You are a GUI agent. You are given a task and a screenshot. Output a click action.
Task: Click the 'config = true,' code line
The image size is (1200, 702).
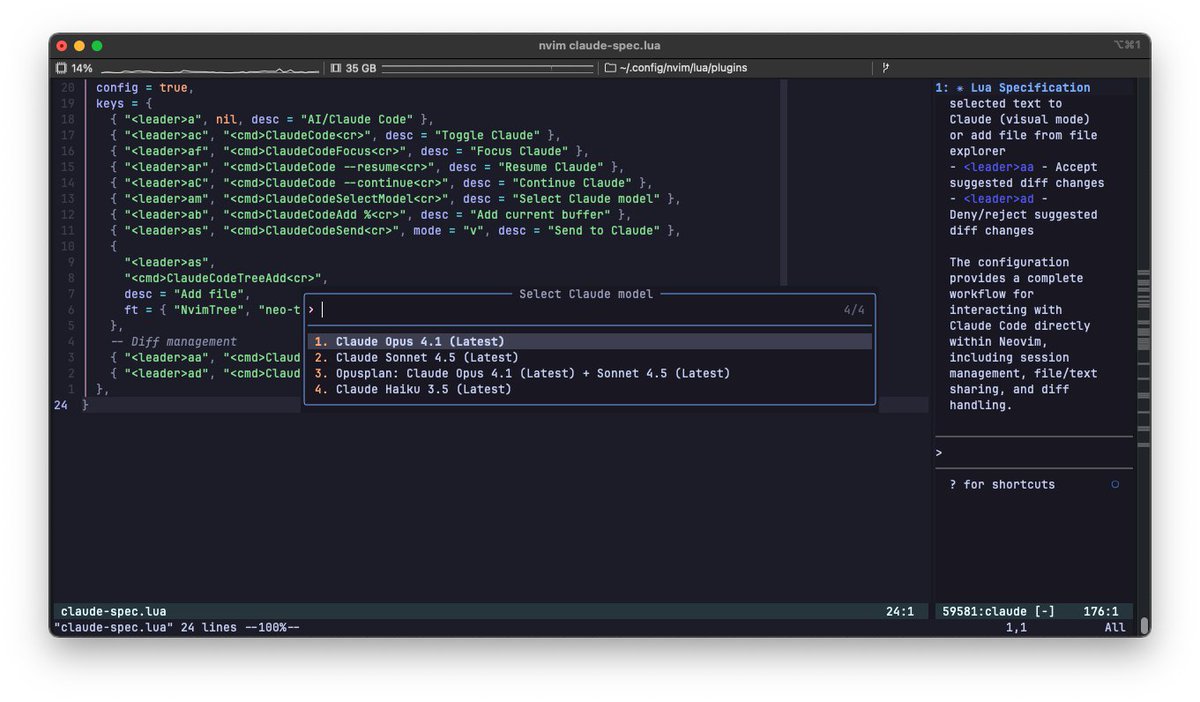coord(144,87)
